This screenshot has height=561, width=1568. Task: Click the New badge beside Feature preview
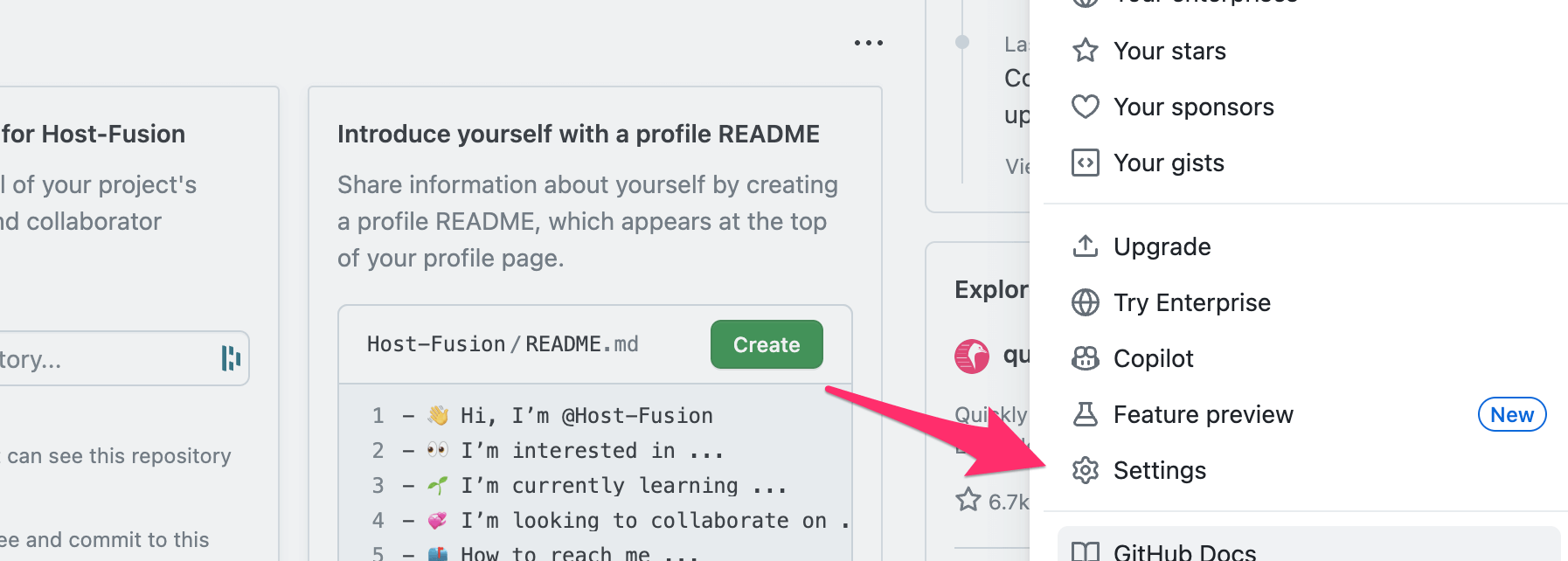[x=1512, y=414]
